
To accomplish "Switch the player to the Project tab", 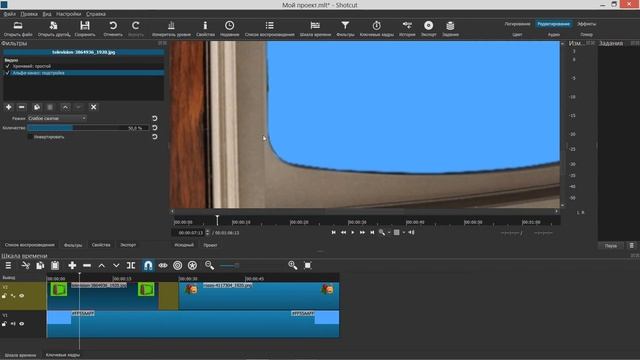I will tap(210, 245).
